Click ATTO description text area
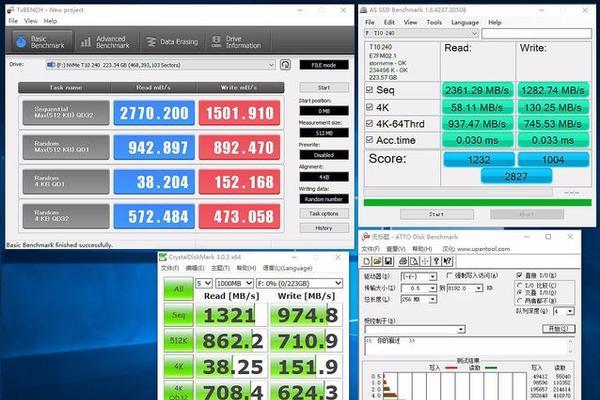Image resolution: width=600 pixels, height=400 pixels. coord(466,346)
